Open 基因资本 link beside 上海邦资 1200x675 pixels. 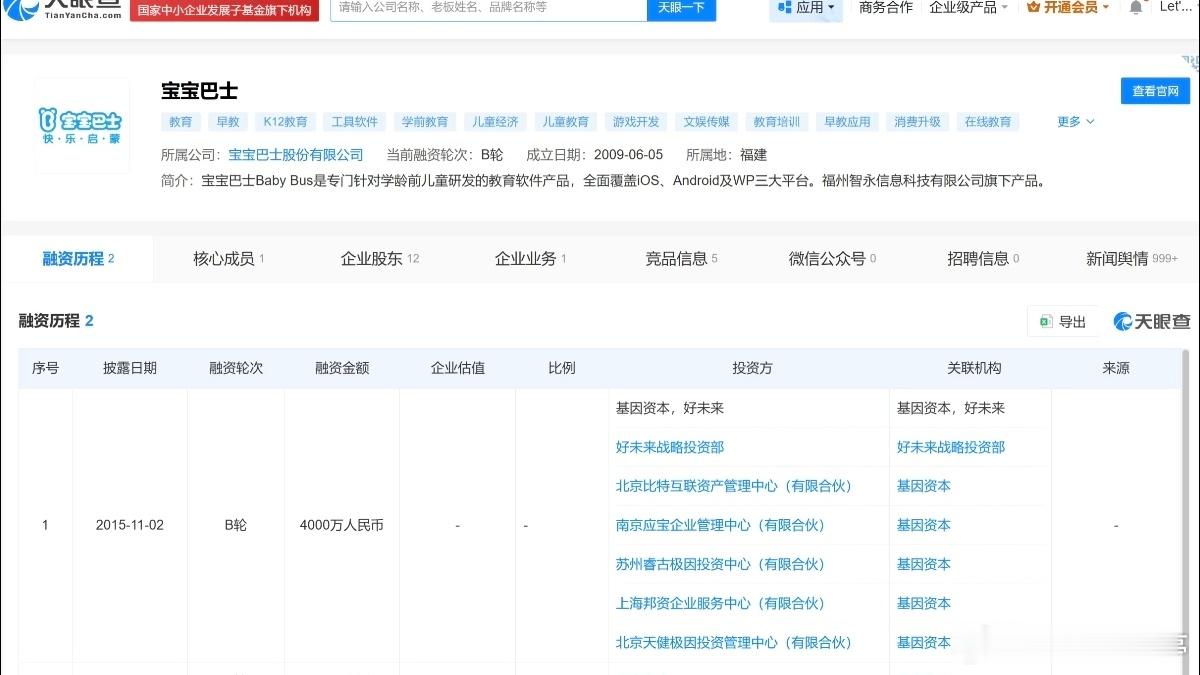[924, 603]
